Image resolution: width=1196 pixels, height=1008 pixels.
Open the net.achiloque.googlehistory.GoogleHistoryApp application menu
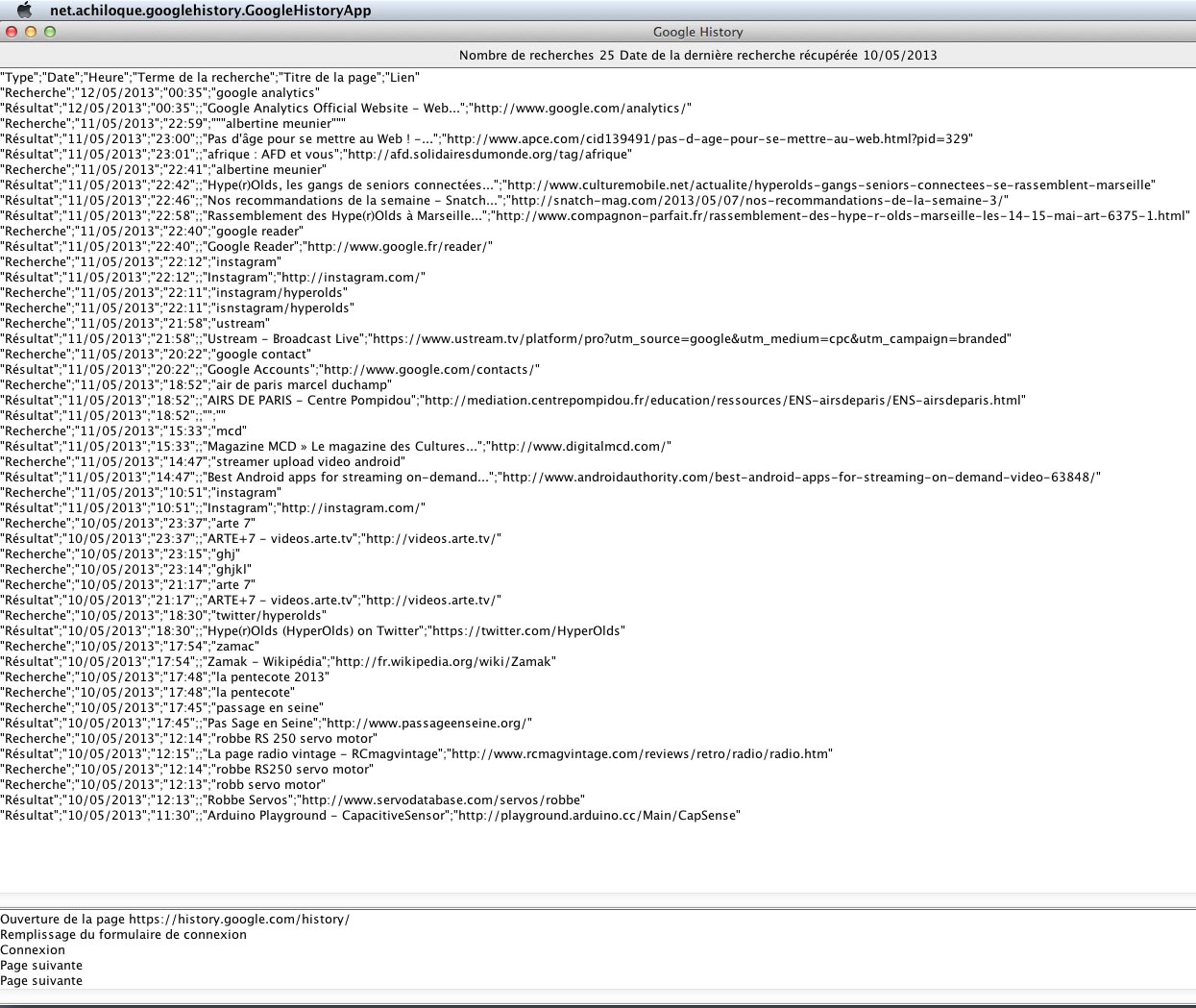click(x=210, y=11)
